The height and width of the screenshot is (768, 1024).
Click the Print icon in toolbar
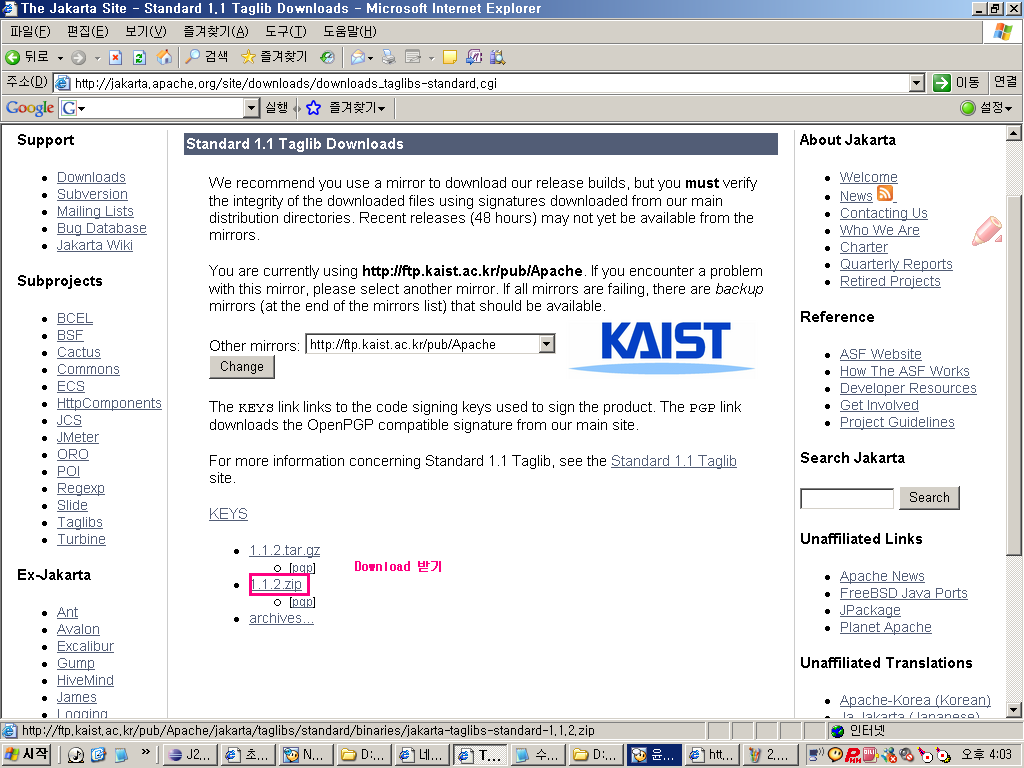(x=388, y=57)
